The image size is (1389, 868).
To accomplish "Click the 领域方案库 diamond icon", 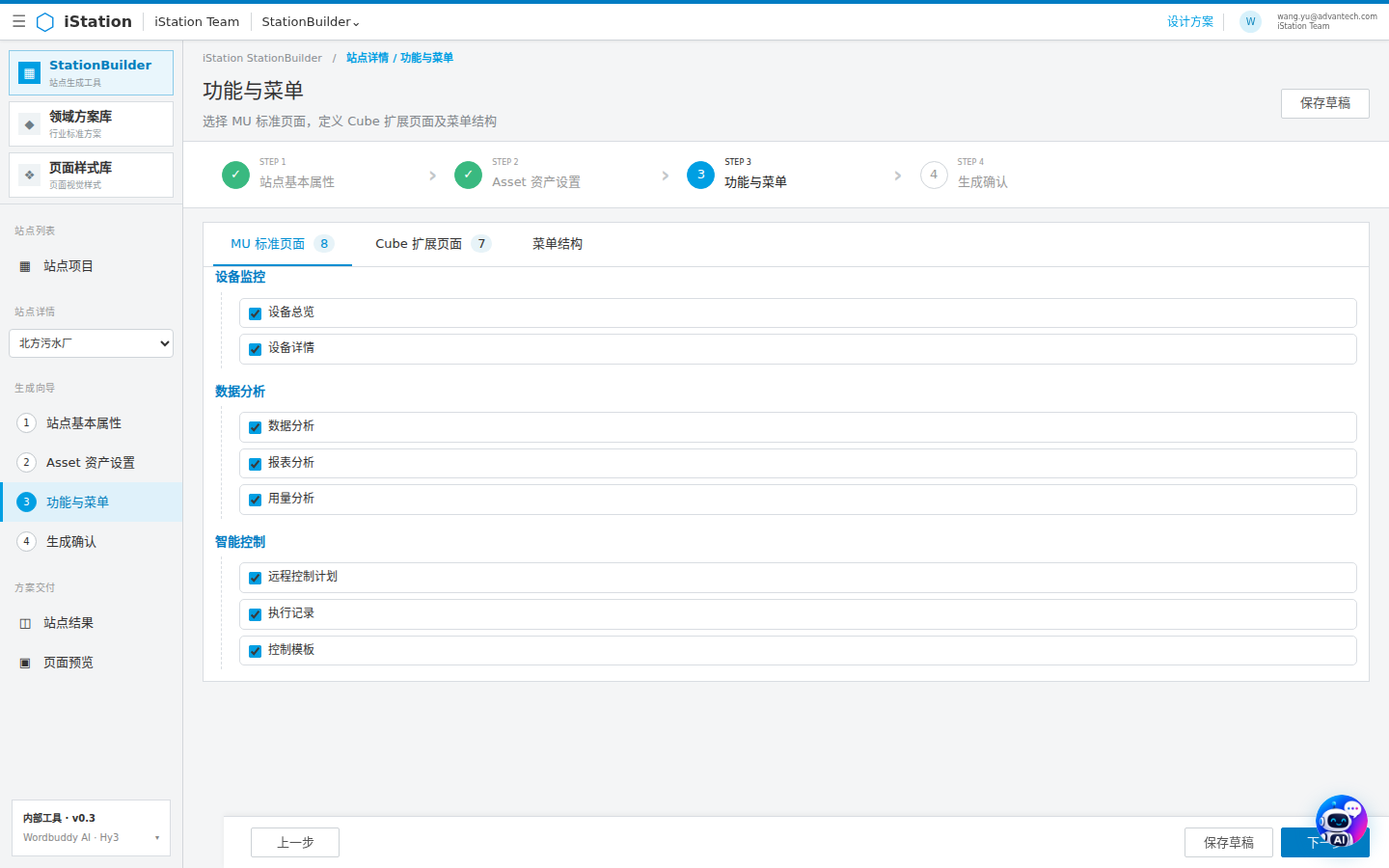I will [x=30, y=124].
